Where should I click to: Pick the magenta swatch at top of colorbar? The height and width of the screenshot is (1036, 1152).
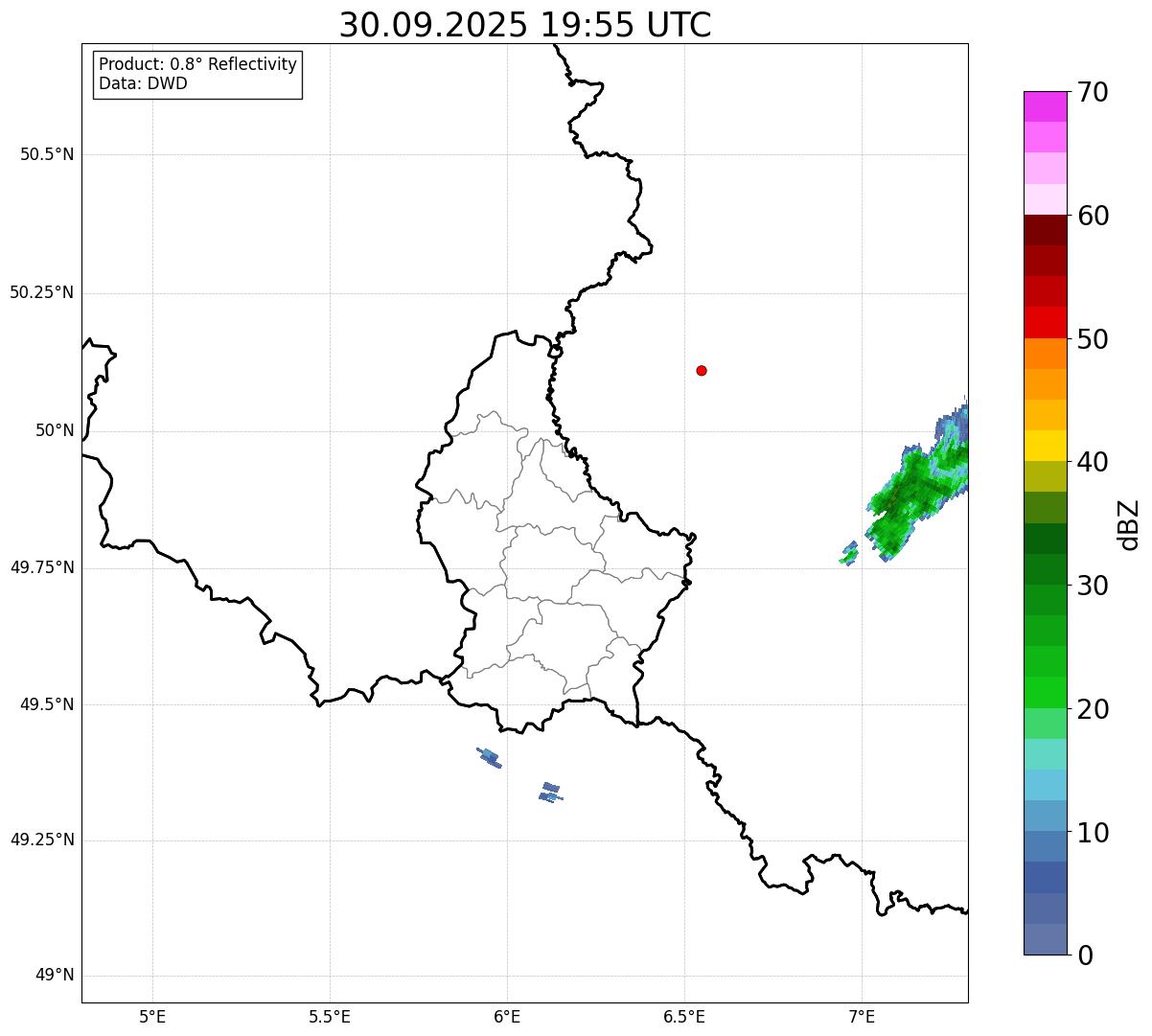pos(1046,106)
